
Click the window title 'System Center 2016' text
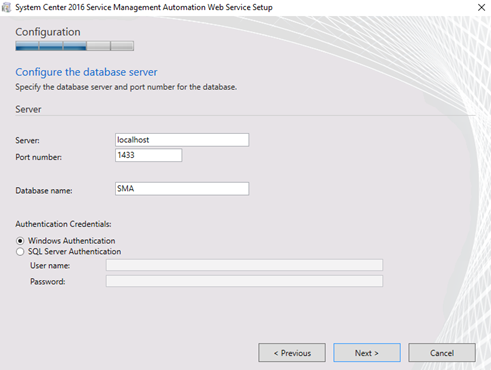144,7
